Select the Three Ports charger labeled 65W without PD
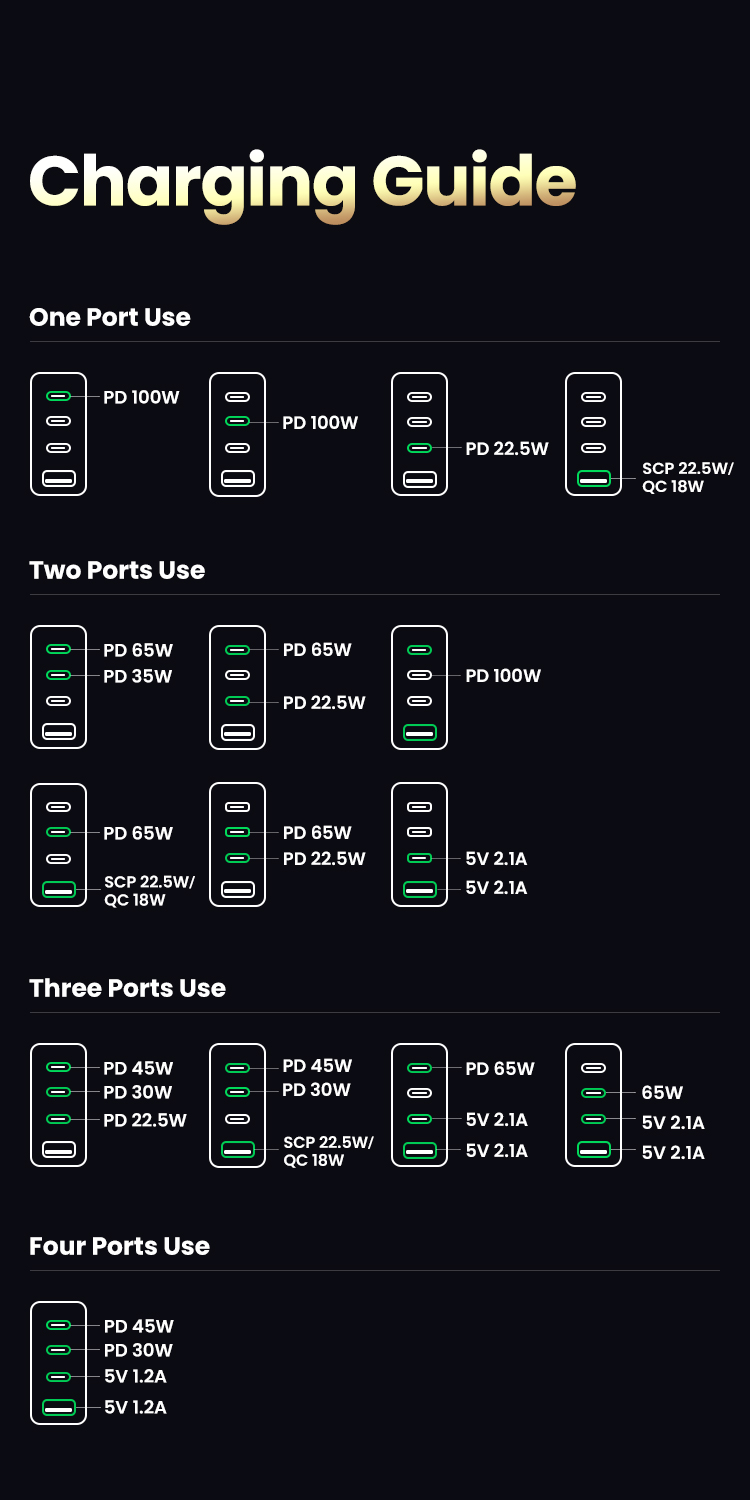 (593, 1105)
